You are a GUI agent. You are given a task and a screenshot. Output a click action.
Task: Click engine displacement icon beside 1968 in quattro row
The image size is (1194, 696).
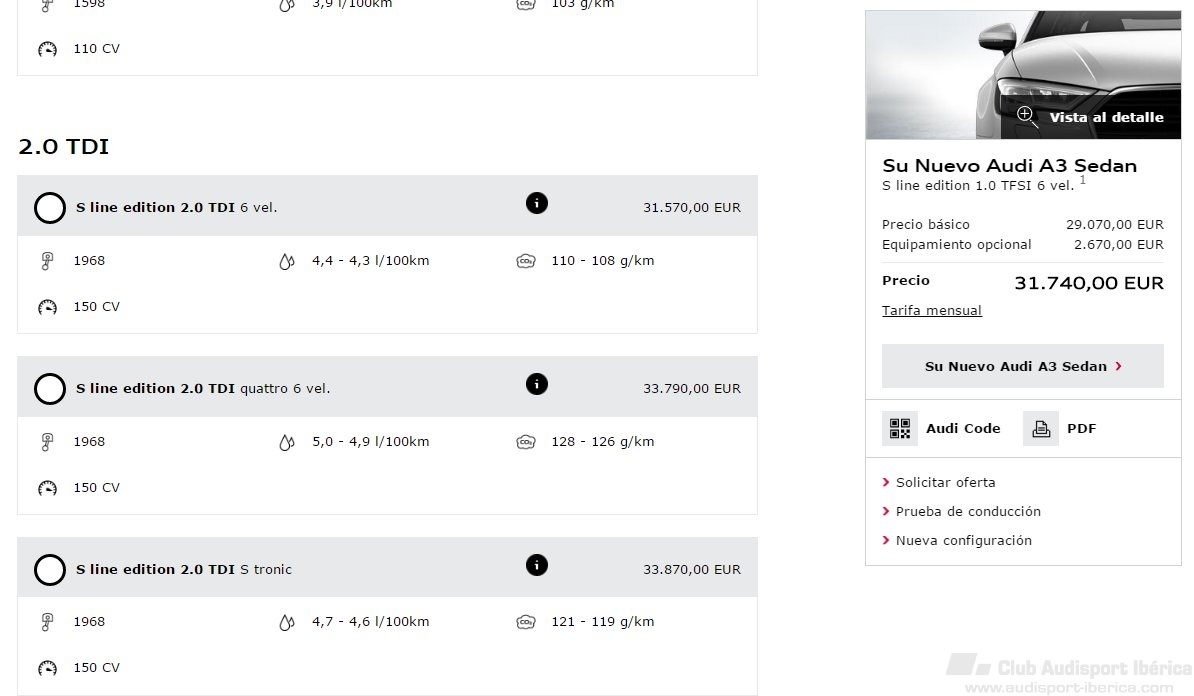[47, 442]
